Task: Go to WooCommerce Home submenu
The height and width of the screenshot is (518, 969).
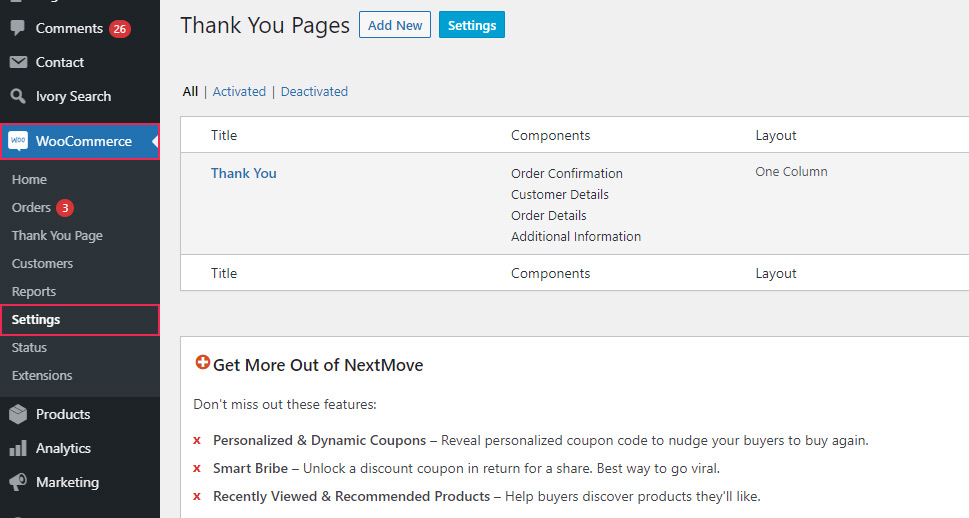Action: 29,179
